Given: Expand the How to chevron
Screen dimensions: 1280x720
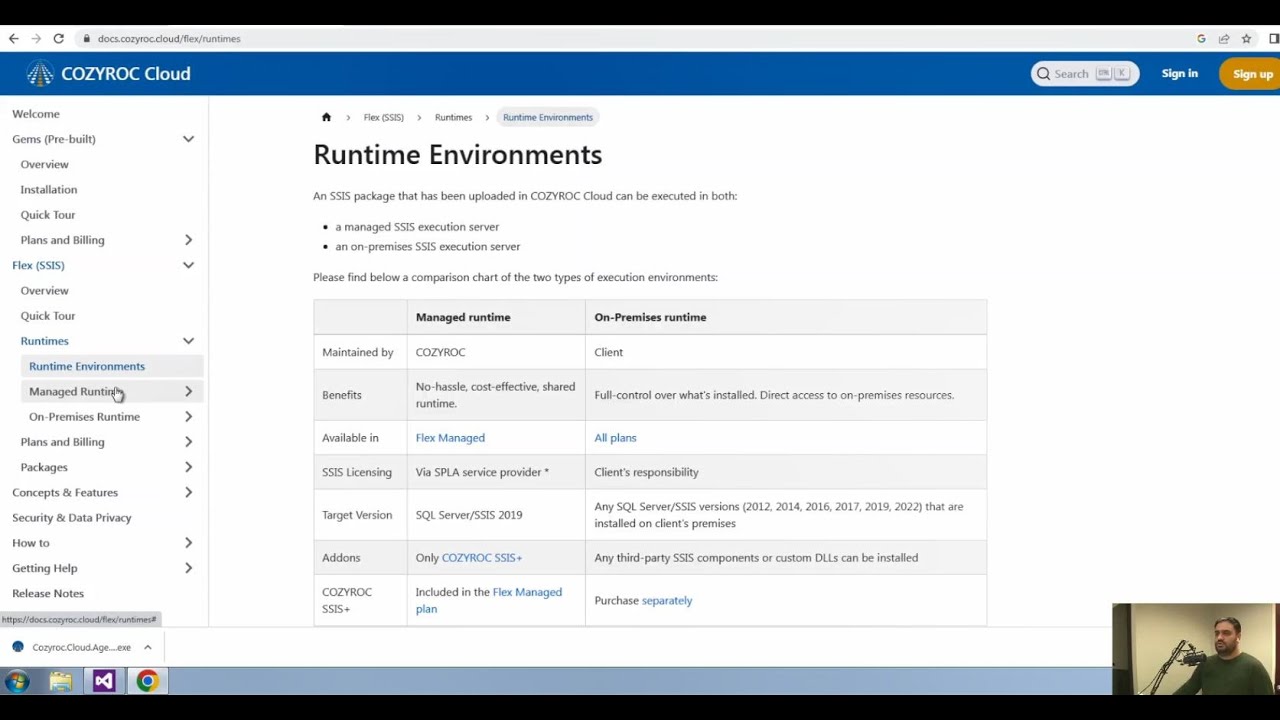Looking at the screenshot, I should pyautogui.click(x=188, y=543).
